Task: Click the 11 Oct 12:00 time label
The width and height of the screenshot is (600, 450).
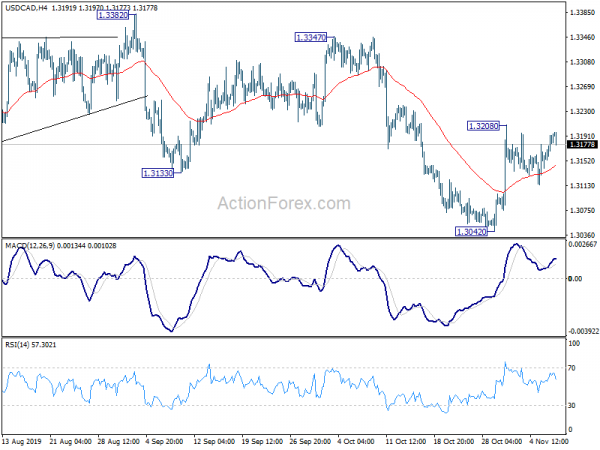Action: tap(406, 442)
